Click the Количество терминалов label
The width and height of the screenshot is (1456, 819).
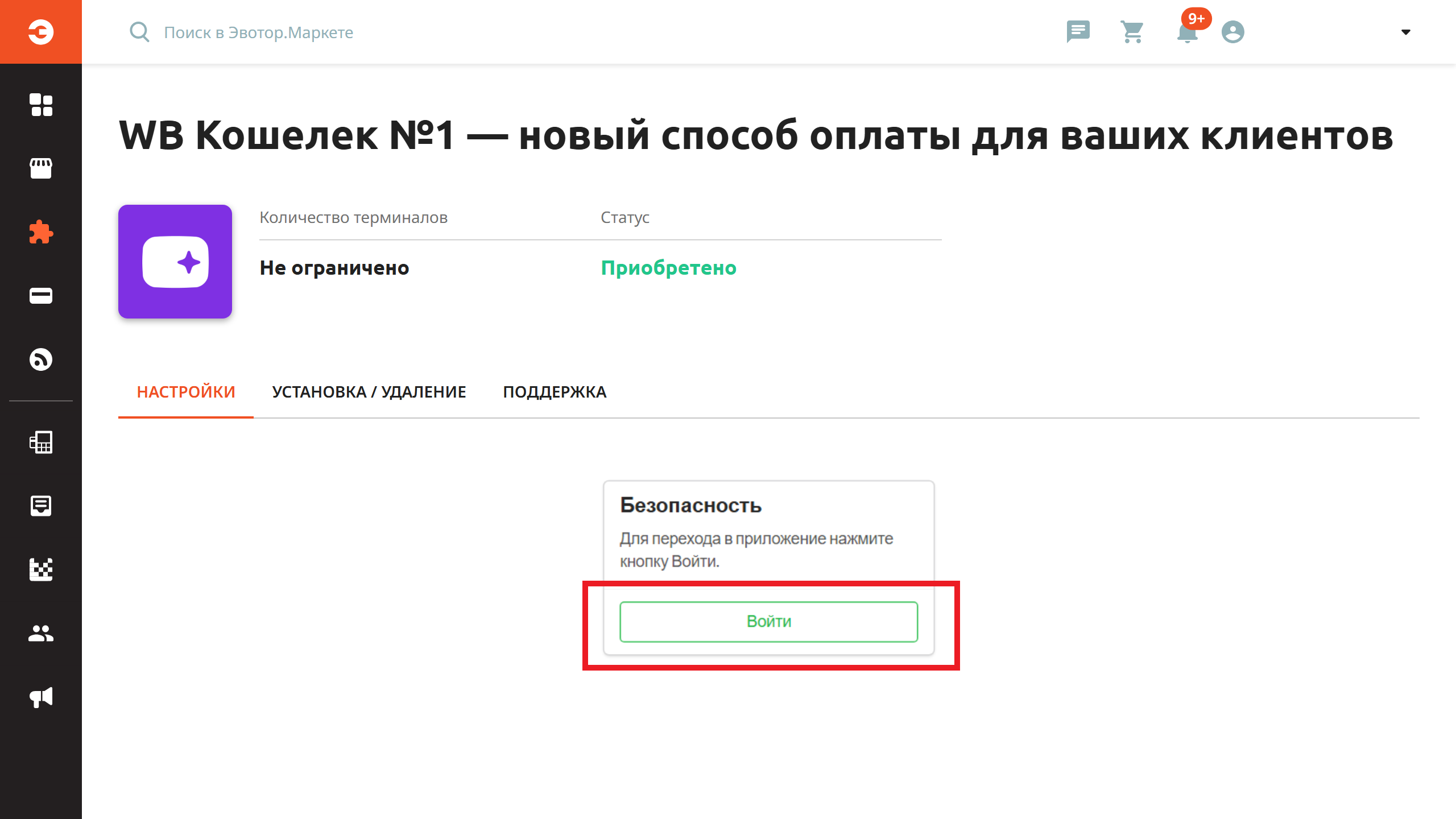click(354, 217)
